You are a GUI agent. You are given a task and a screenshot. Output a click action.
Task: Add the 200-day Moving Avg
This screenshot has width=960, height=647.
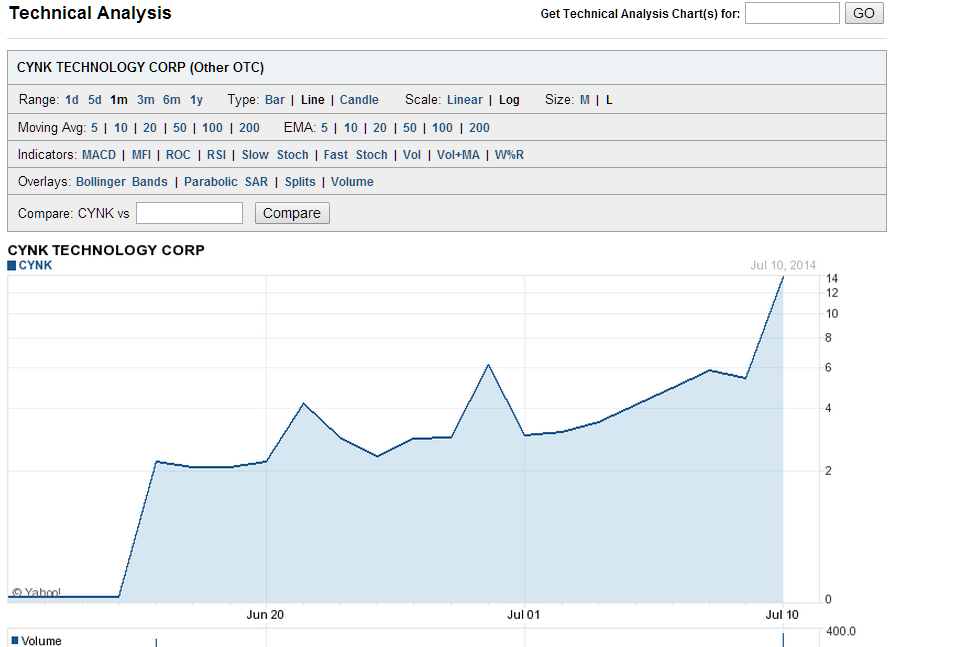pos(249,128)
